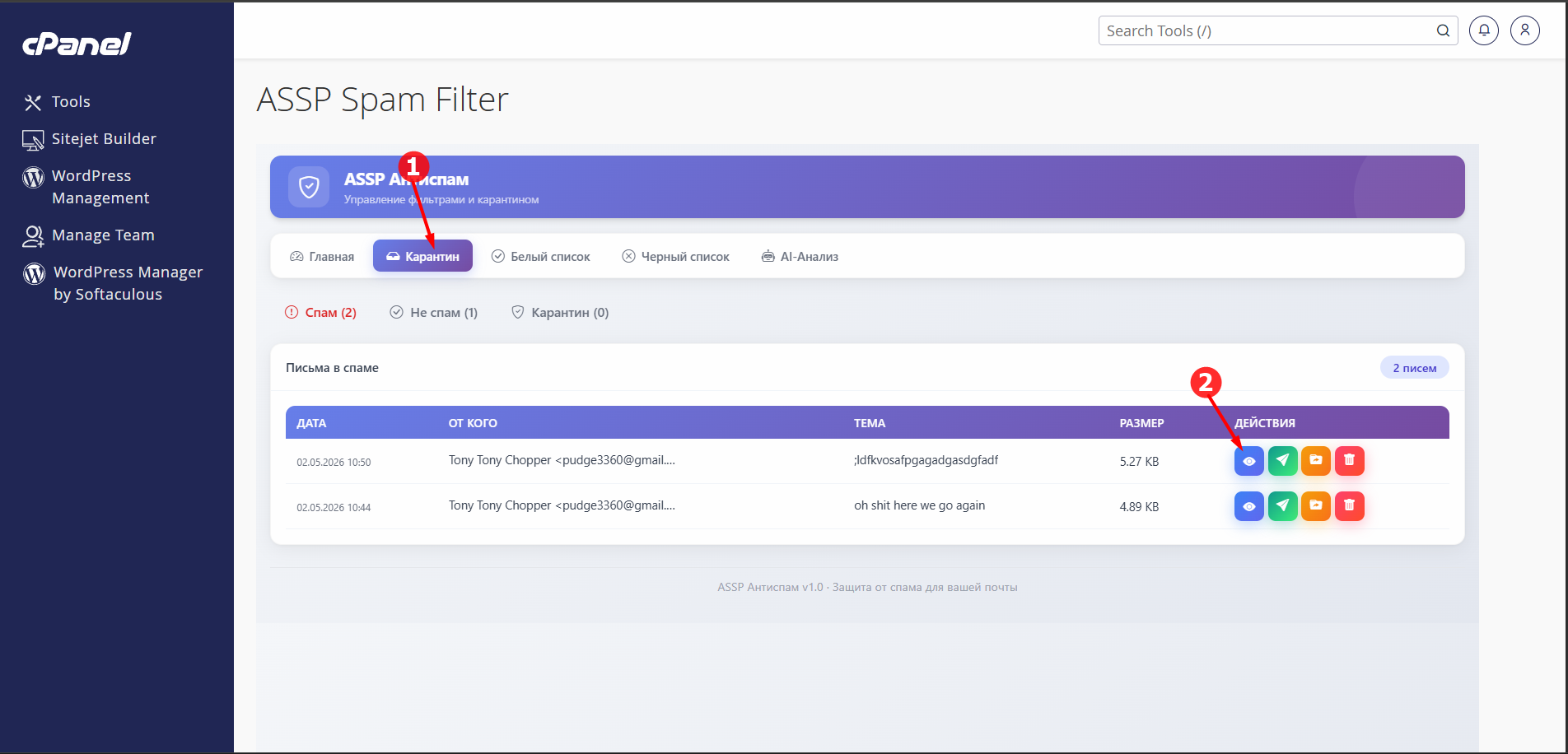Switch to the Белый список tab
1568x754 pixels.
541,256
